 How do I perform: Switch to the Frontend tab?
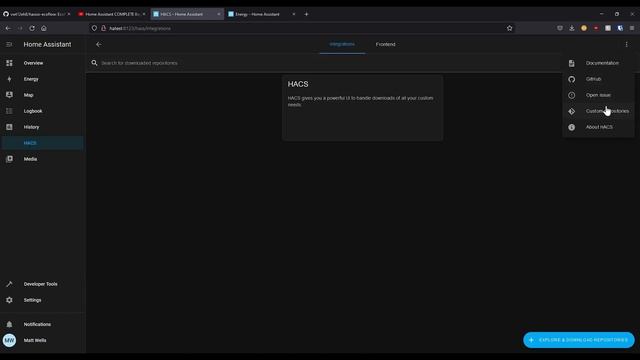click(x=385, y=44)
